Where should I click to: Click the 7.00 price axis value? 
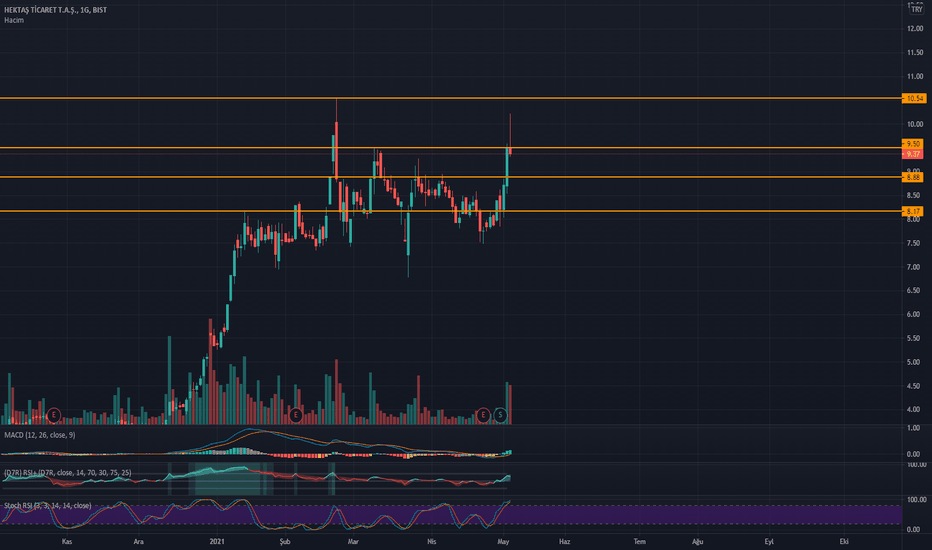click(x=913, y=267)
